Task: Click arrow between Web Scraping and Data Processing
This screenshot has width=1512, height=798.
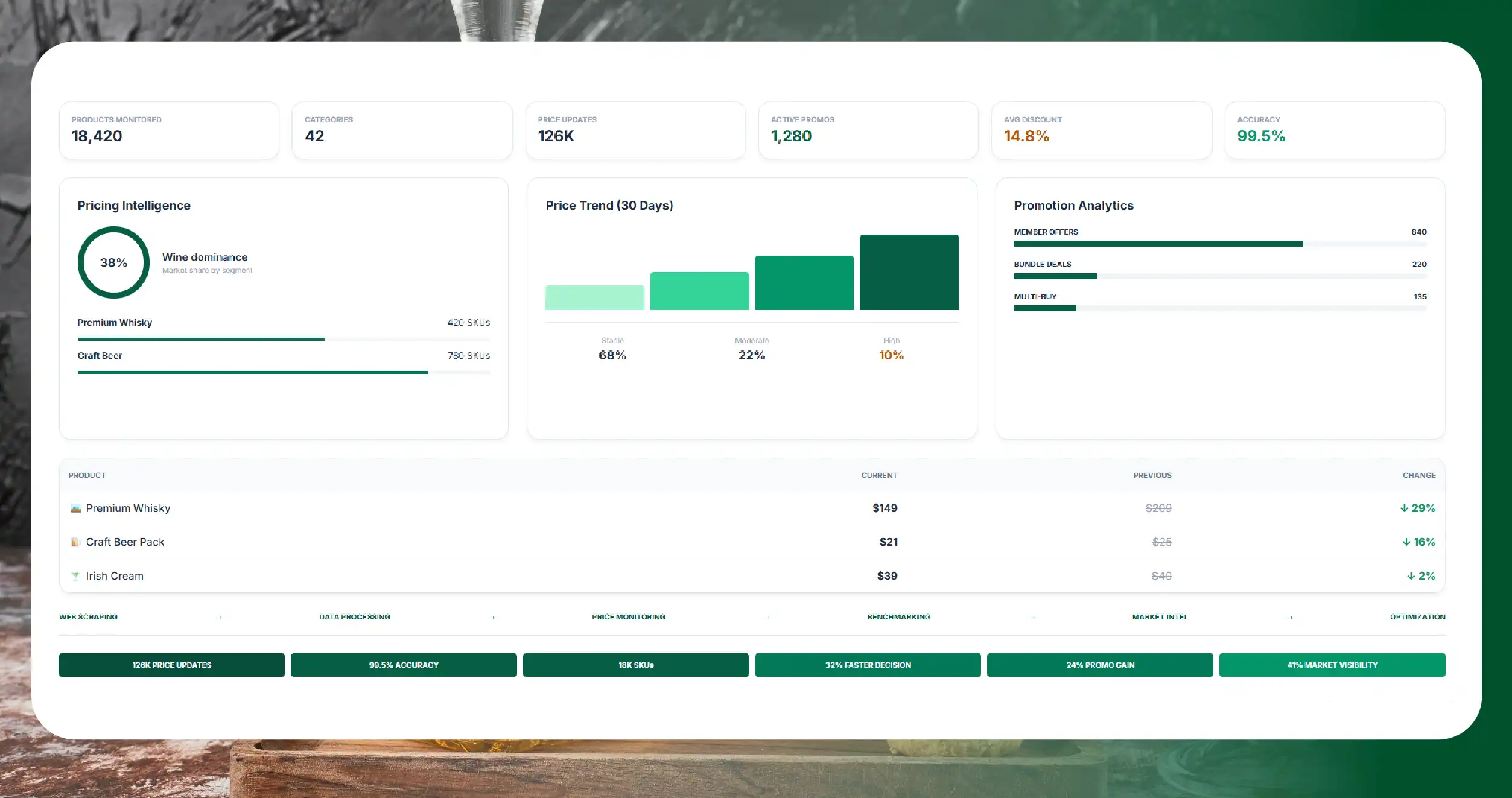Action: pyautogui.click(x=218, y=618)
